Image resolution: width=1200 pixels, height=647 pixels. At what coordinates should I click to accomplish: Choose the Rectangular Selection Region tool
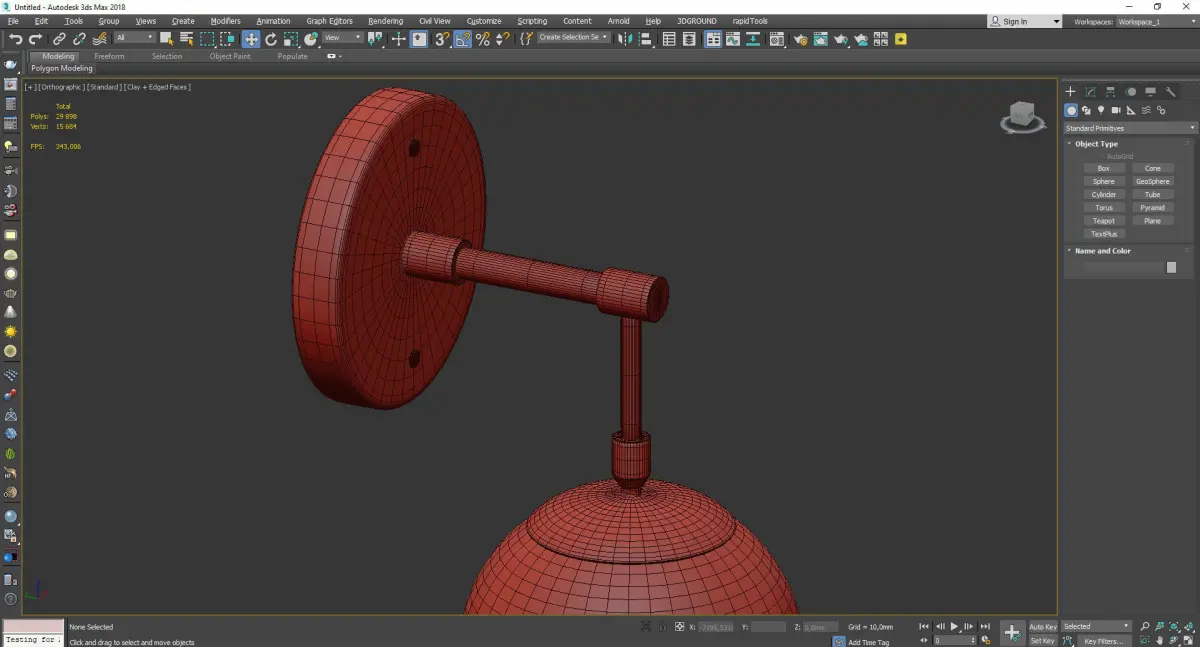[207, 39]
